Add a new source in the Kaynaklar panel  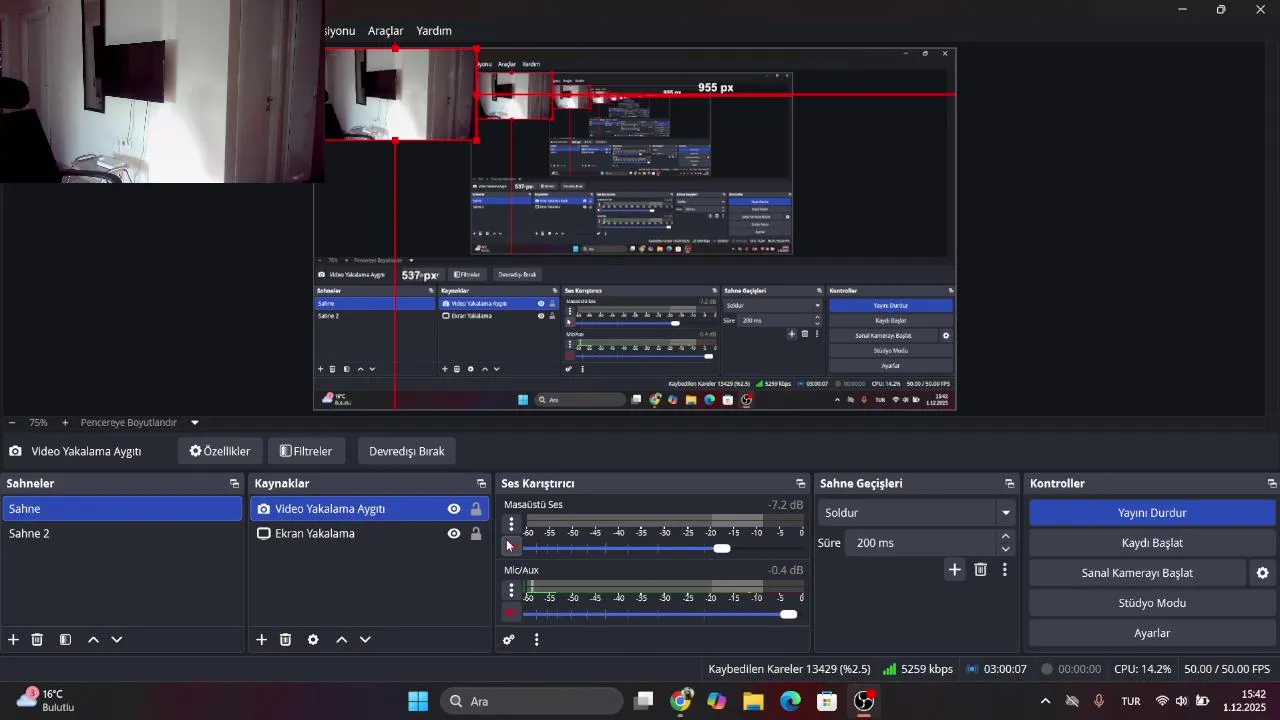[261, 640]
